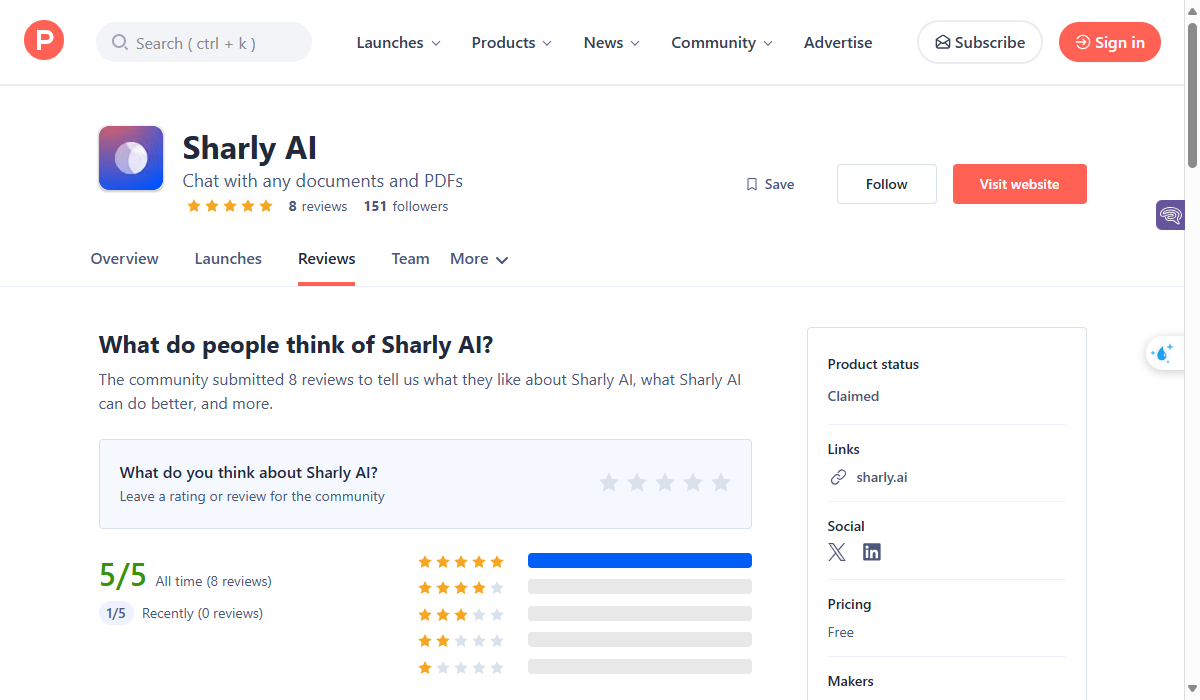
Task: Switch to the Team tab
Action: pyautogui.click(x=410, y=259)
